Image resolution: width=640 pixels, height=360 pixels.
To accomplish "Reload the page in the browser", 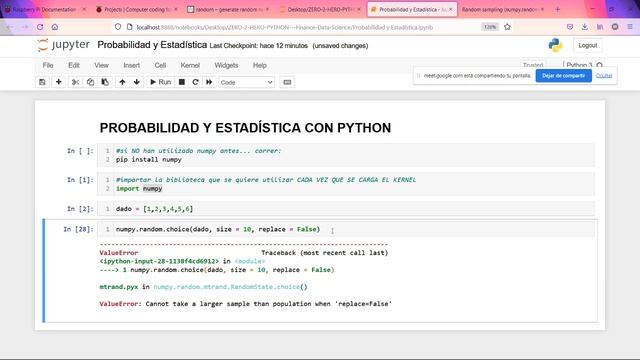I will click(40, 27).
